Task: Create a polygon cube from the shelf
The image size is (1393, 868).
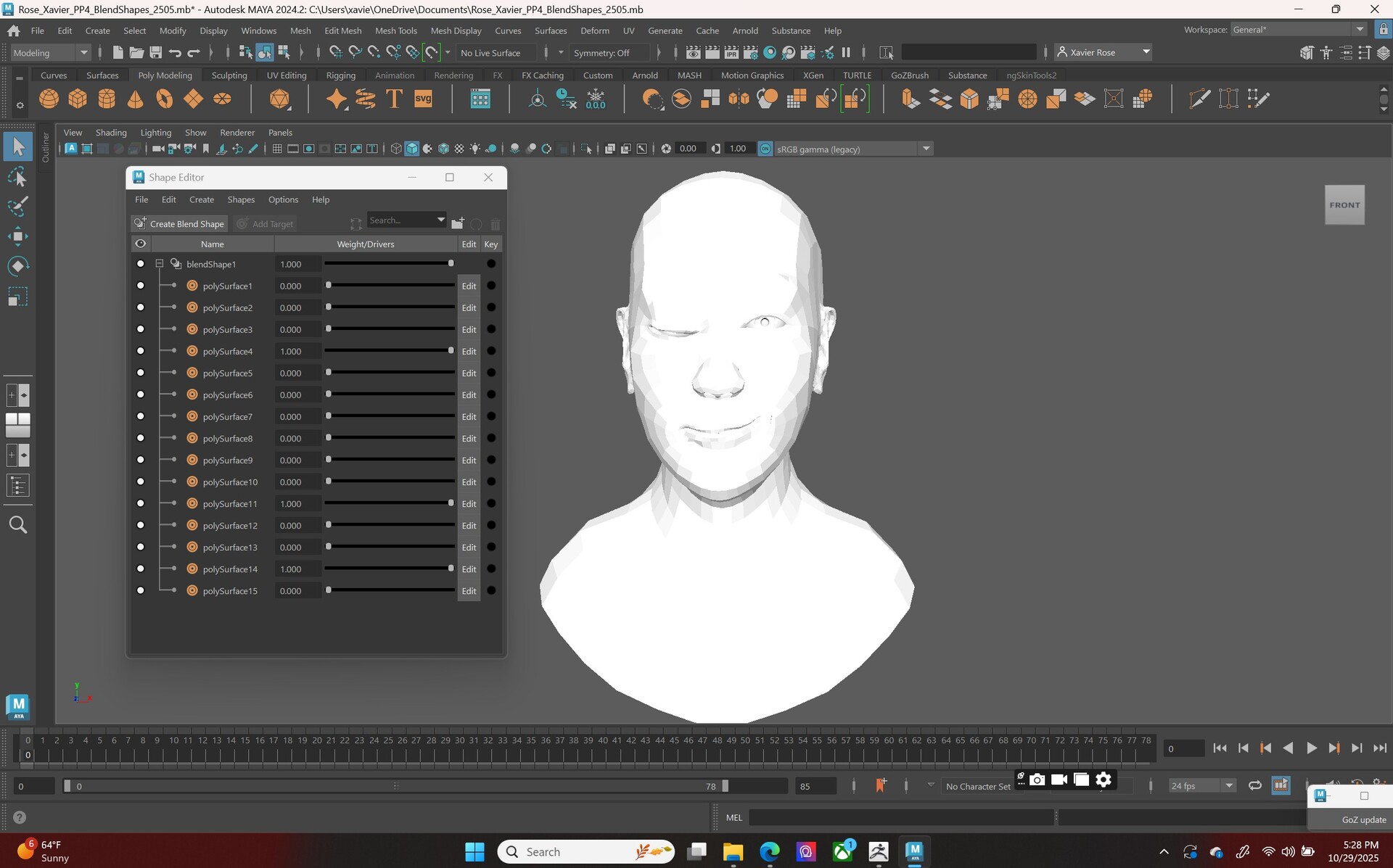Action: point(78,99)
